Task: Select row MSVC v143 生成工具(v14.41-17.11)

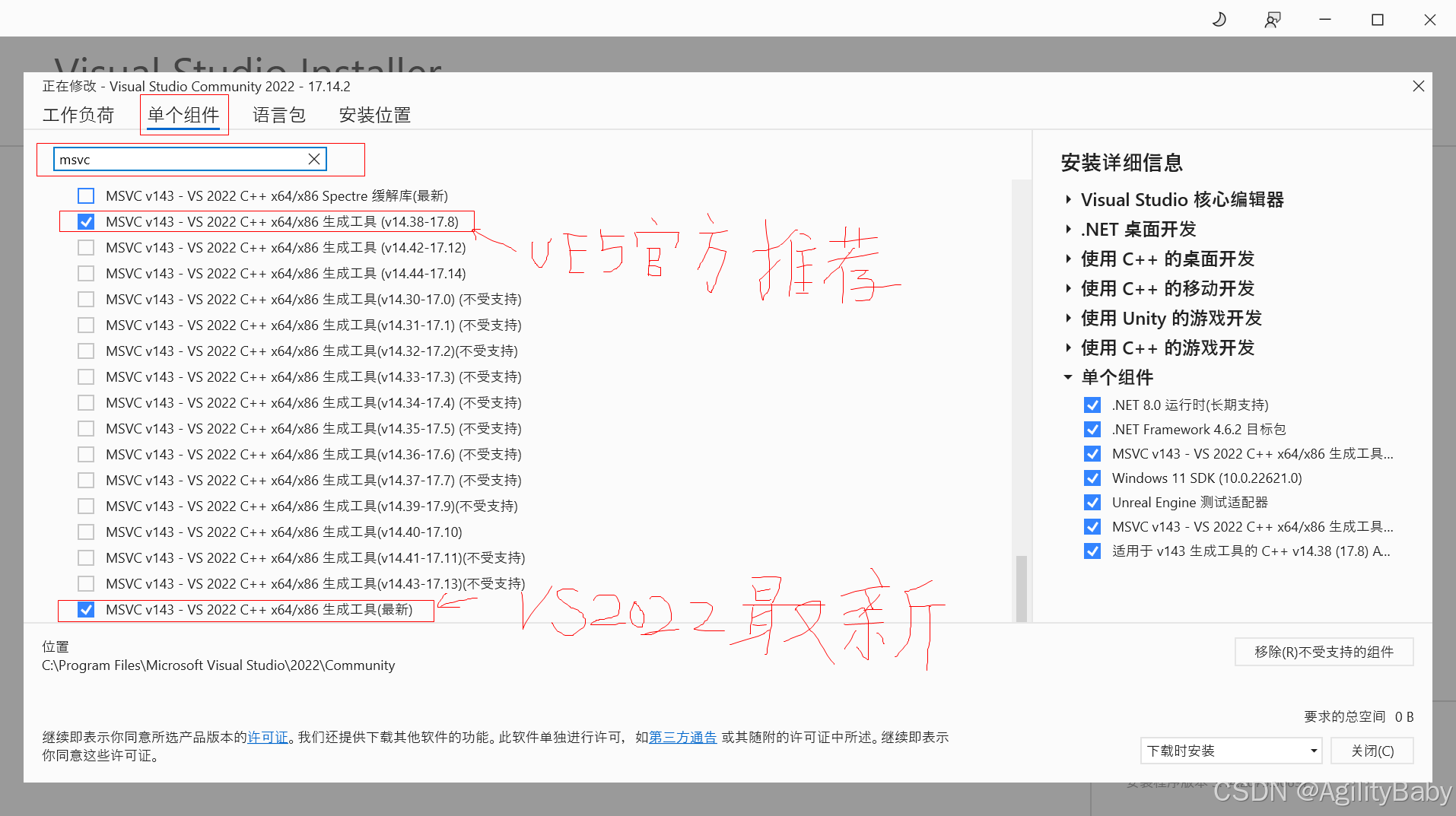Action: click(301, 558)
